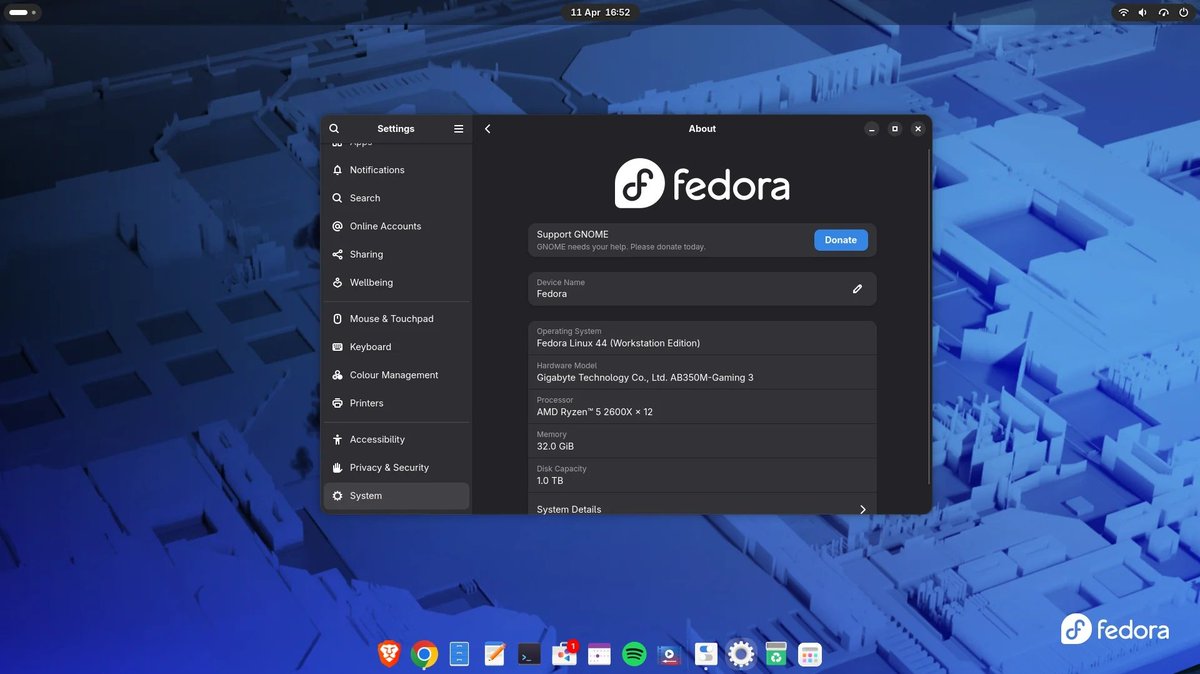
Task: Click the Settings gear in the dock
Action: coord(741,654)
